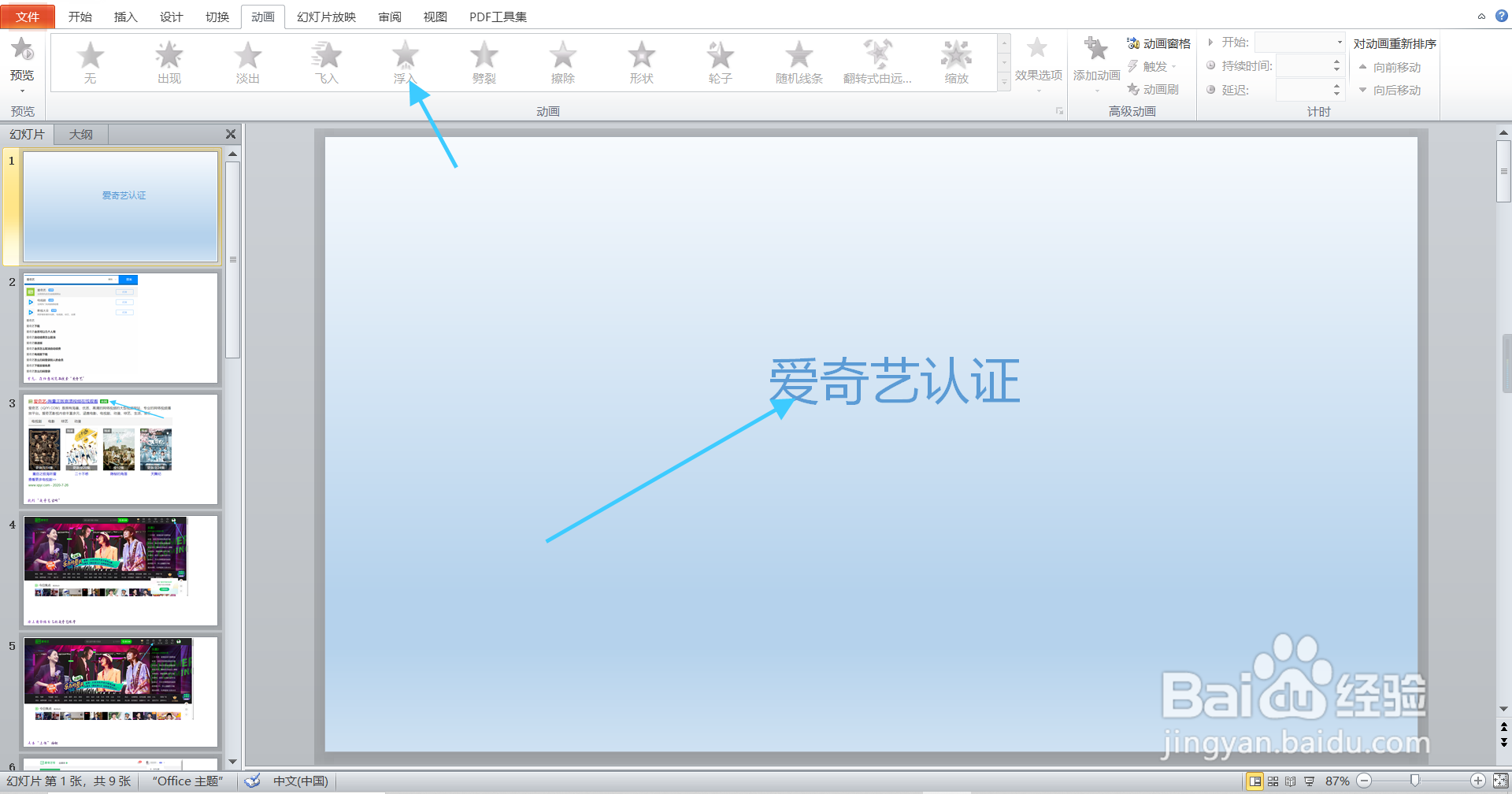Click the 延迟 delay spinner
Image resolution: width=1512 pixels, height=794 pixels.
point(1337,90)
